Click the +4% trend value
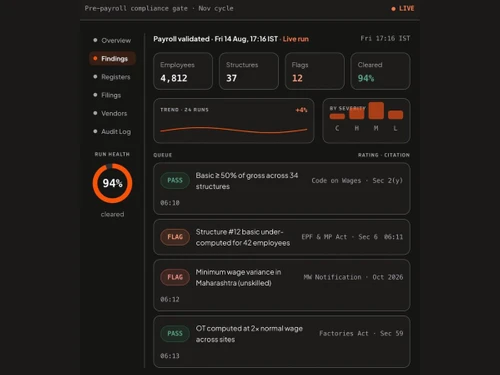Image resolution: width=500 pixels, height=375 pixels. 301,110
